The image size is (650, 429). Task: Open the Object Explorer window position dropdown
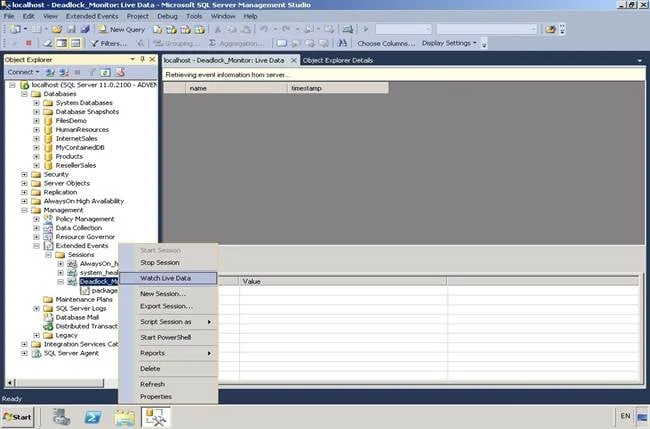[133, 59]
